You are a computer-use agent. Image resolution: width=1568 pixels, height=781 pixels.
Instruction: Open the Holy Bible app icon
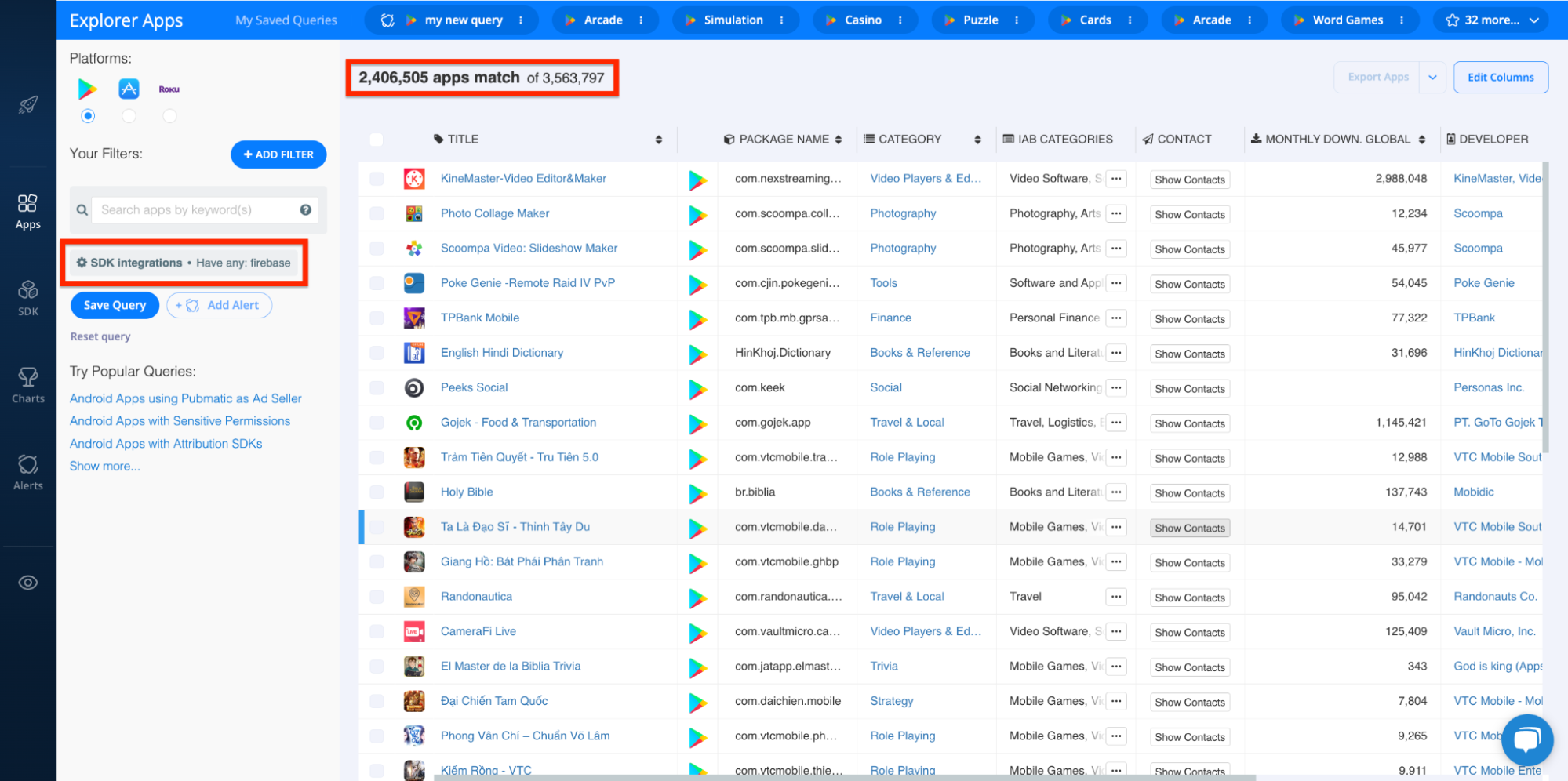pyautogui.click(x=414, y=492)
